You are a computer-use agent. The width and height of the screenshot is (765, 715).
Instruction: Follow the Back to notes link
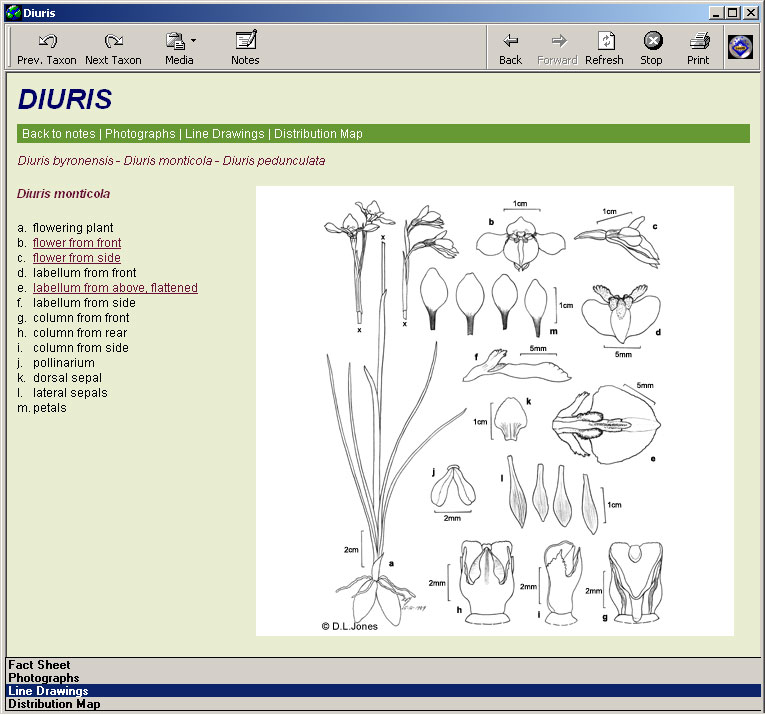tap(59, 134)
